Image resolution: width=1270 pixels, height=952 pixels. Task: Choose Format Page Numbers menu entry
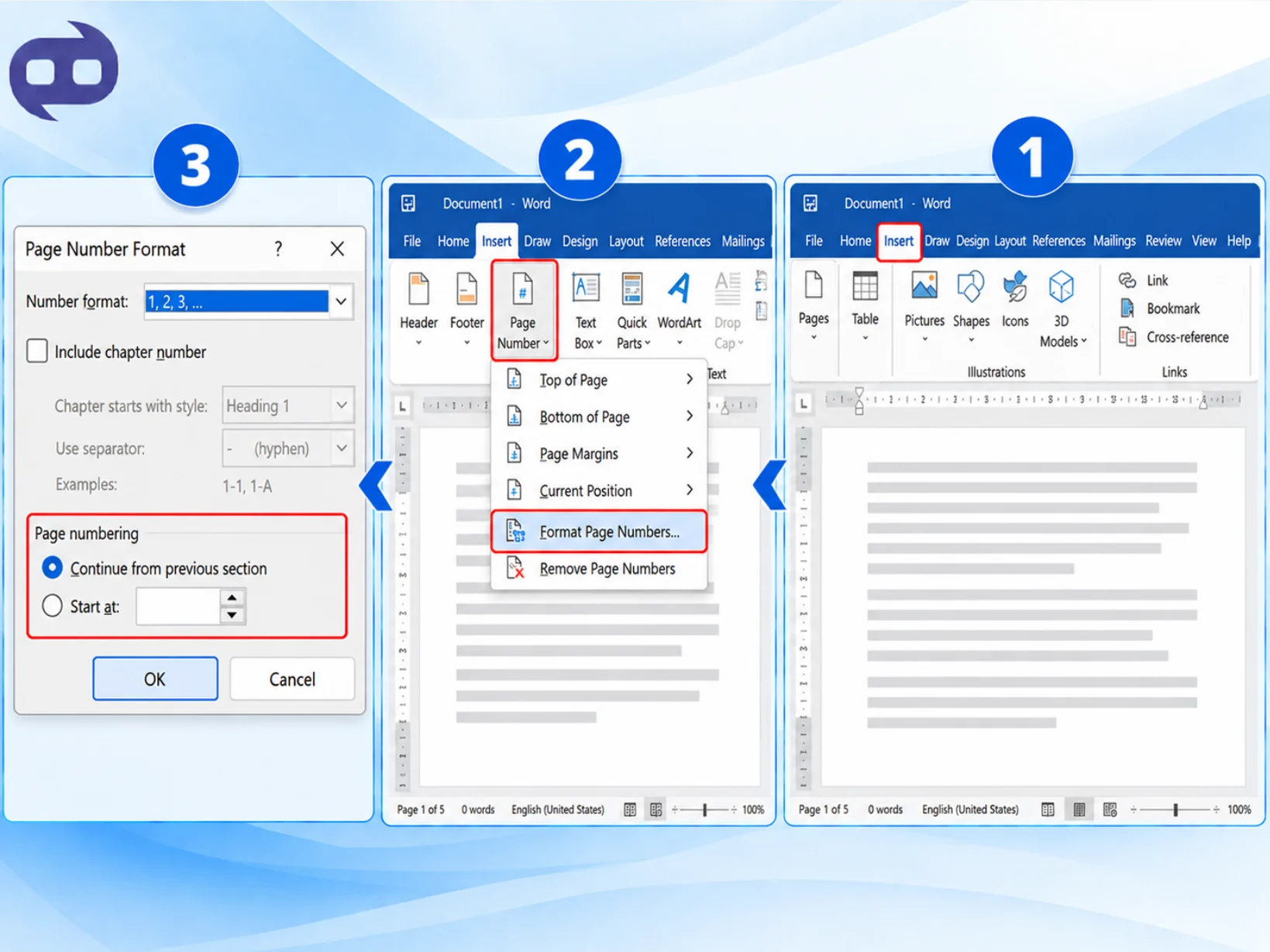600,531
